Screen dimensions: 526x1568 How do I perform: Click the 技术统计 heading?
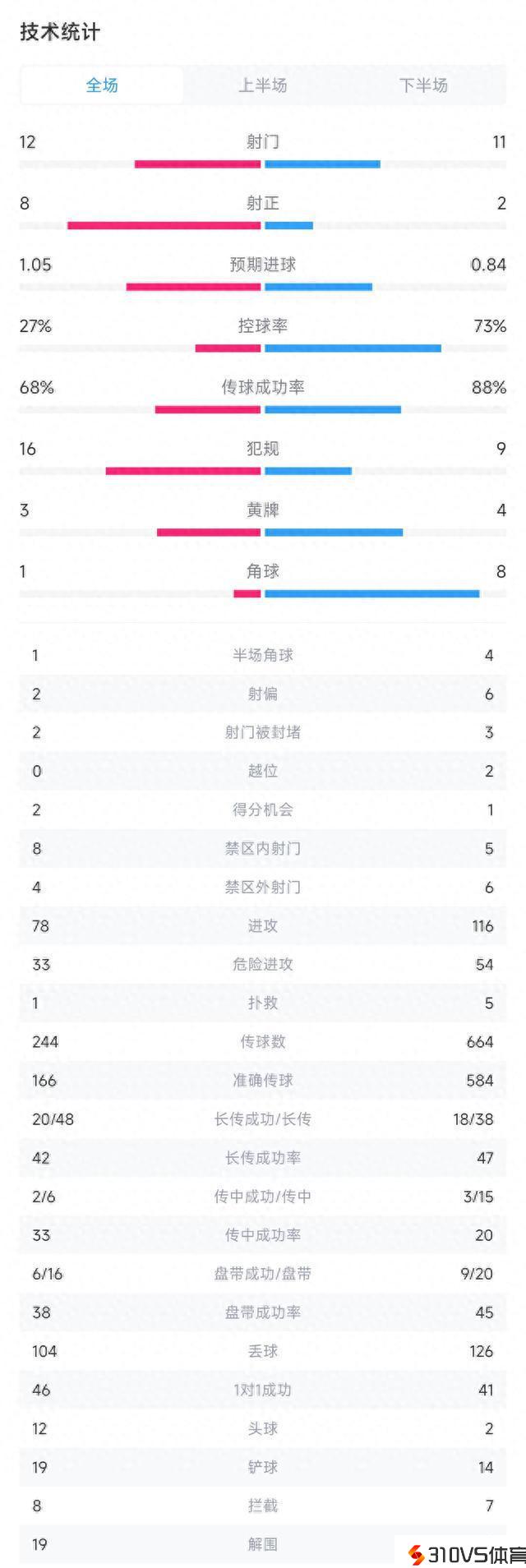[60, 32]
